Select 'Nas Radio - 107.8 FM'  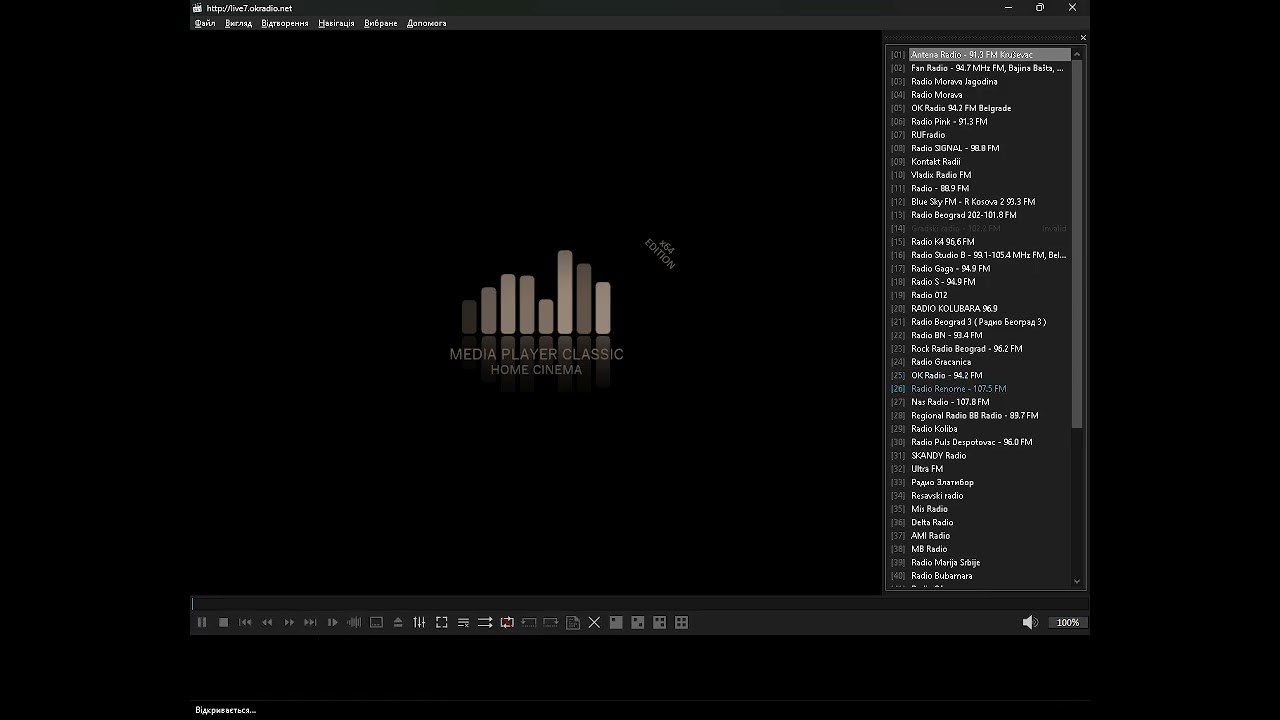pyautogui.click(x=979, y=402)
